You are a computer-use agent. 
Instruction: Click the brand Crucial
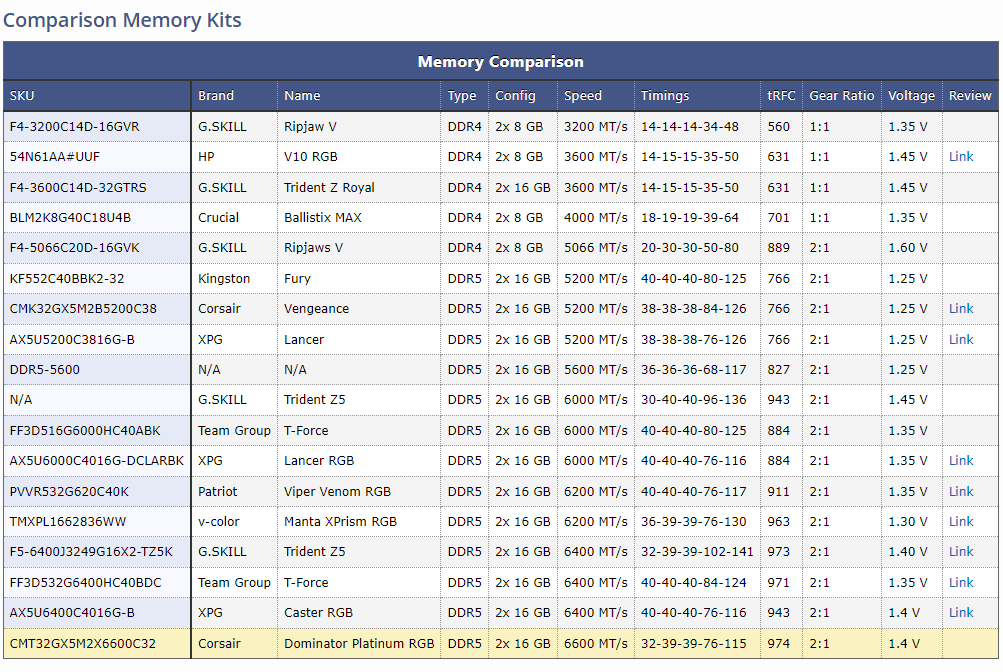[x=218, y=218]
